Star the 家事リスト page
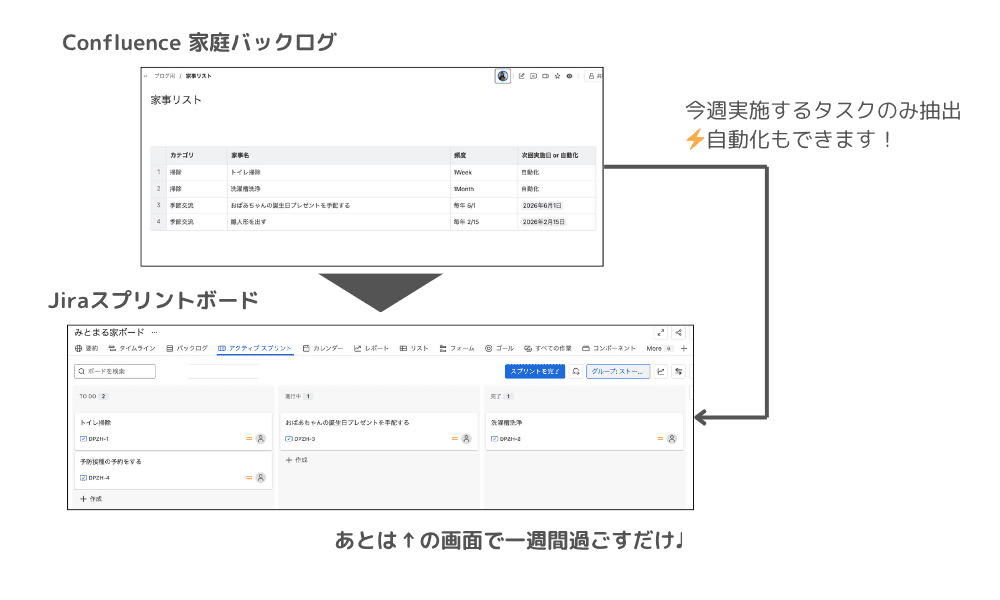The image size is (1000, 600). point(557,76)
